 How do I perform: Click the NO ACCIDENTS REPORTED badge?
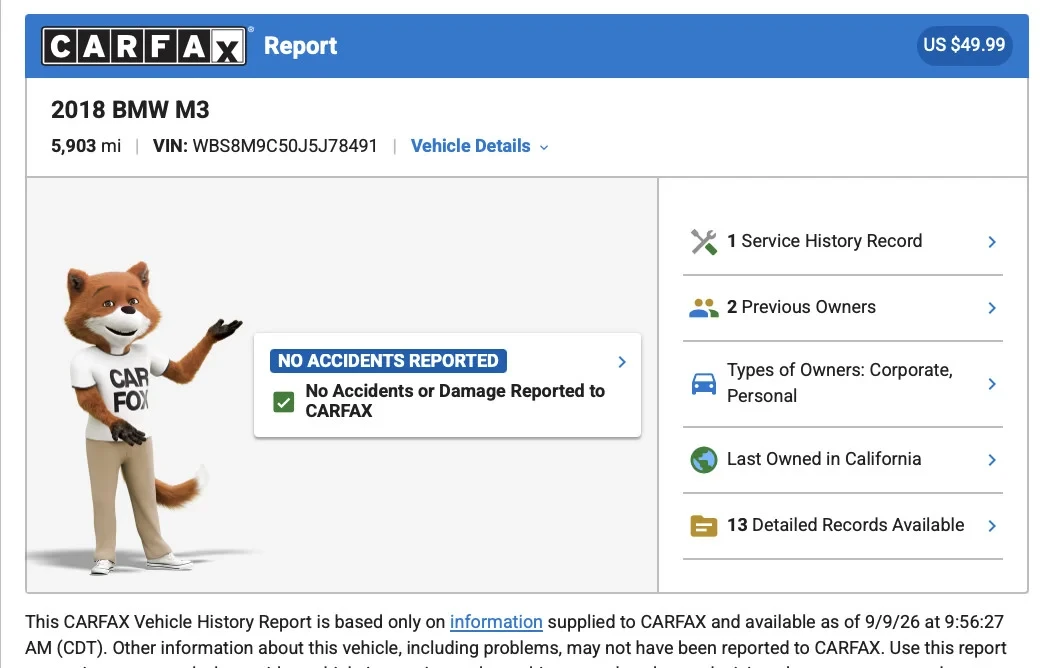tap(388, 361)
